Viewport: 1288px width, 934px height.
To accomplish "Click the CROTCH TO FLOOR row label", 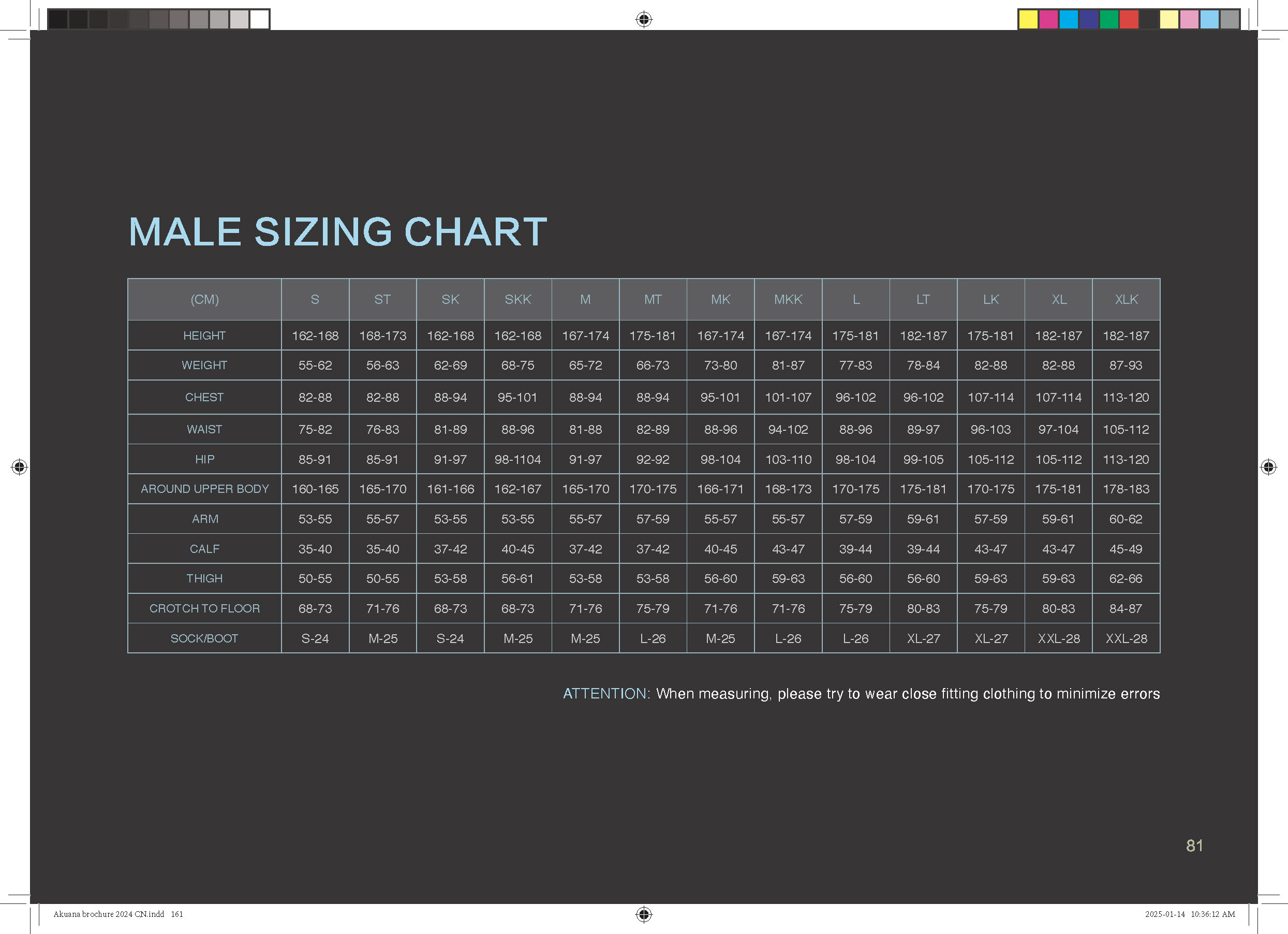I will pos(204,608).
